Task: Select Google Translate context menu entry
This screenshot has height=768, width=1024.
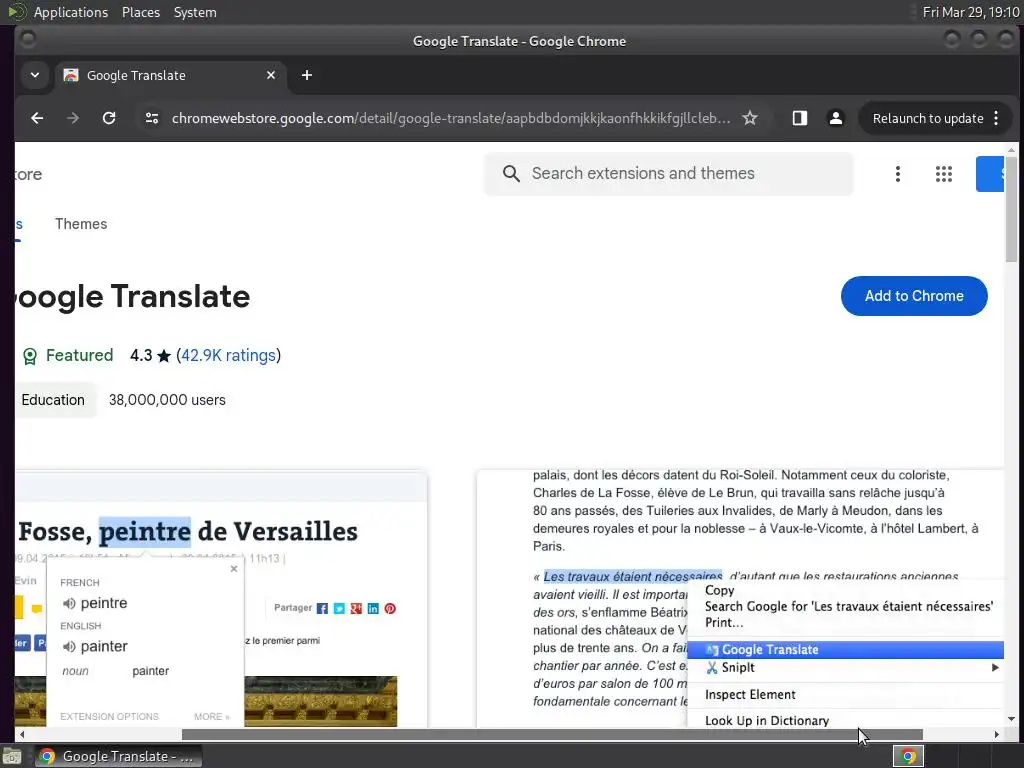Action: (x=846, y=650)
